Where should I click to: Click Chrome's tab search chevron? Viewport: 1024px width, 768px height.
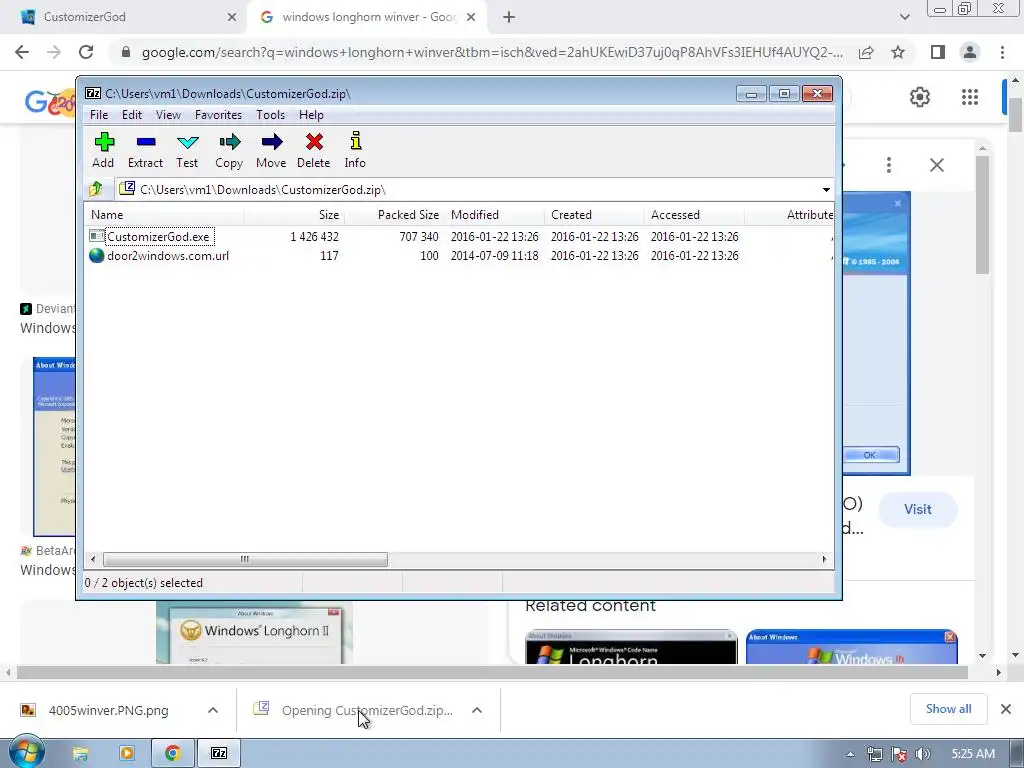coord(904,17)
